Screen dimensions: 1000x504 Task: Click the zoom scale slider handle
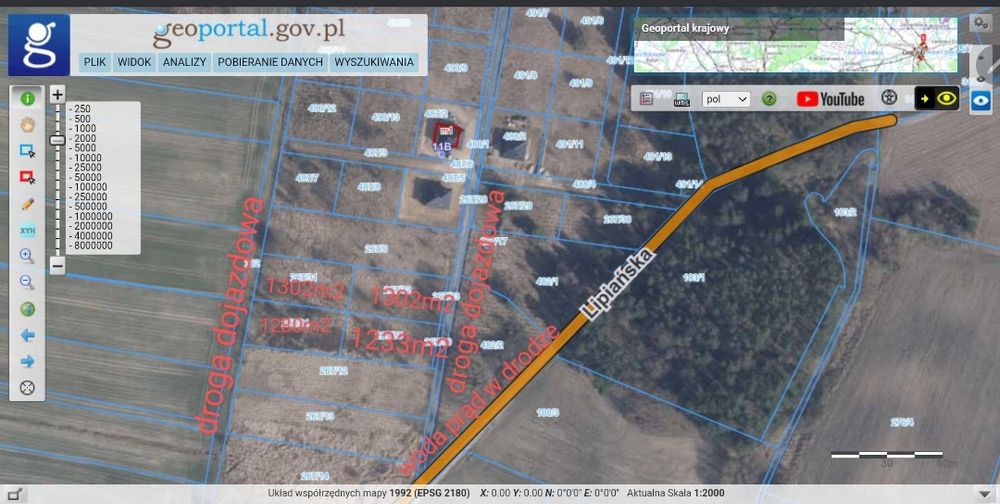(57, 140)
